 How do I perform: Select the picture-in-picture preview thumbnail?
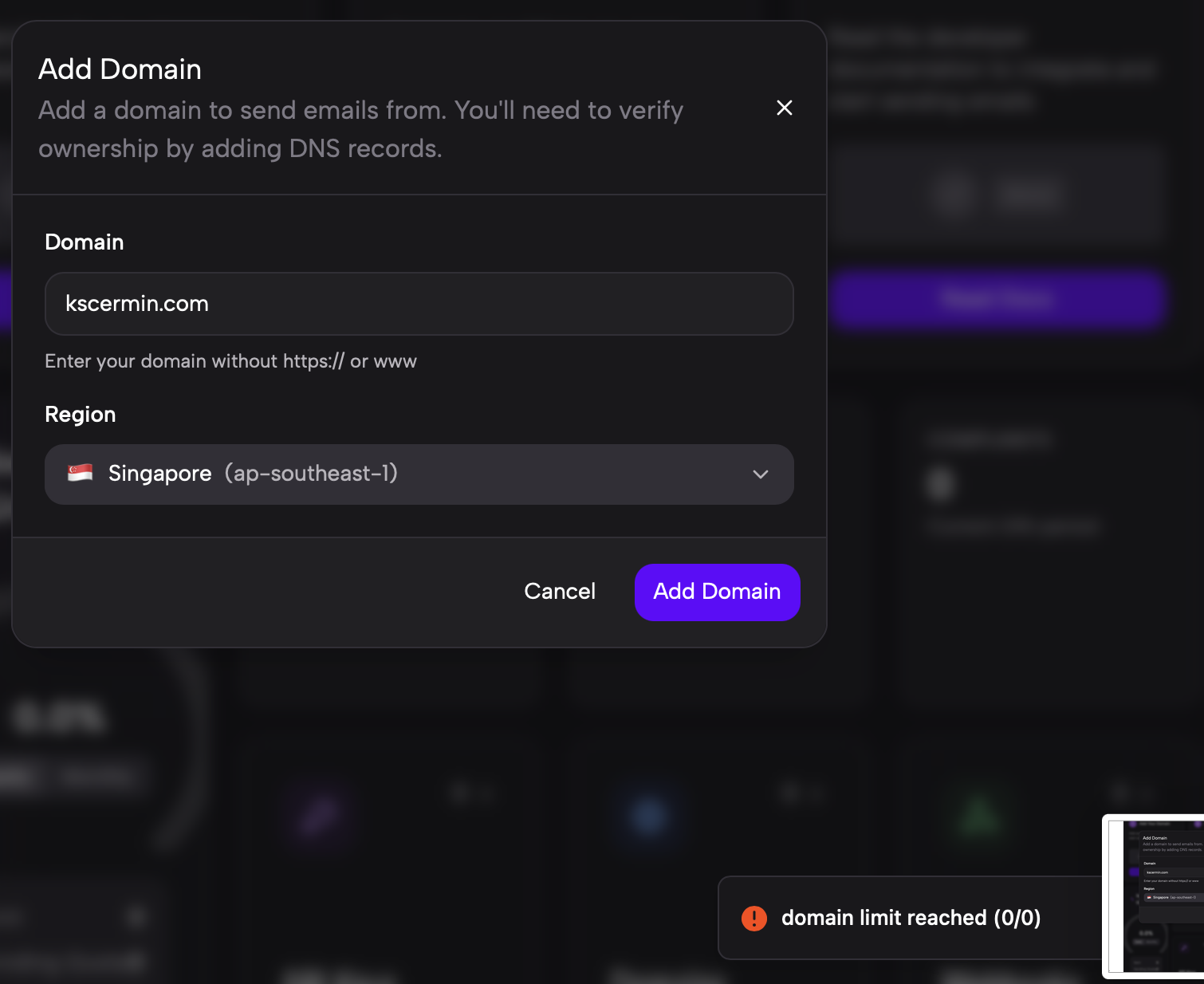(1155, 895)
